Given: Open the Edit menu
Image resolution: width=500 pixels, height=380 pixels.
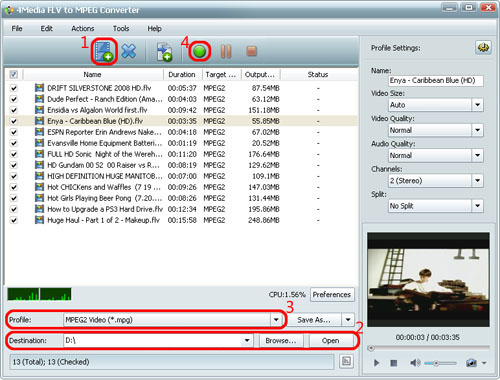Looking at the screenshot, I should click(47, 28).
